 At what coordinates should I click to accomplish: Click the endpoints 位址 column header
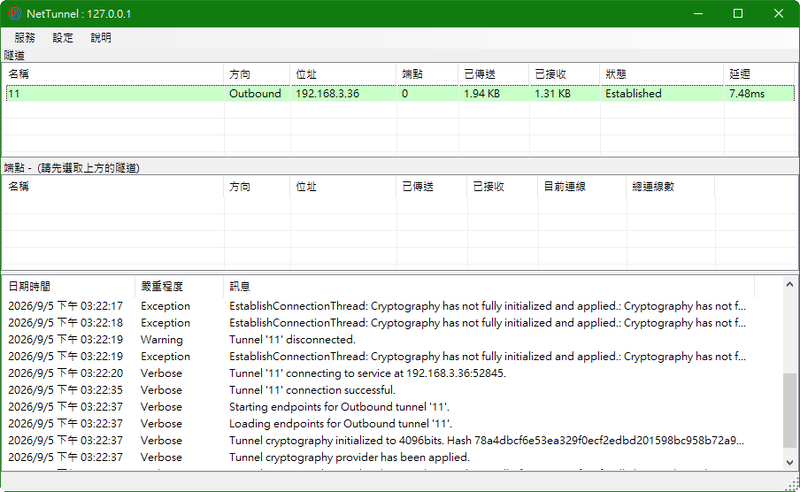343,186
